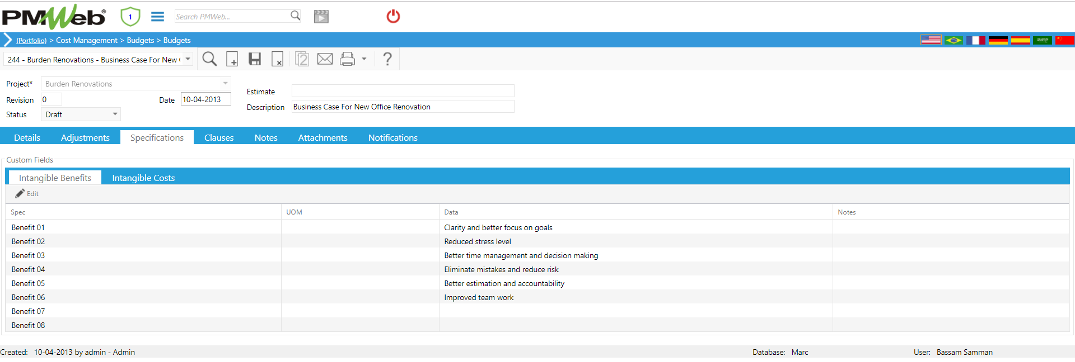This screenshot has width=1075, height=362.
Task: Select the Benefit 08 row
Action: click(x=537, y=325)
